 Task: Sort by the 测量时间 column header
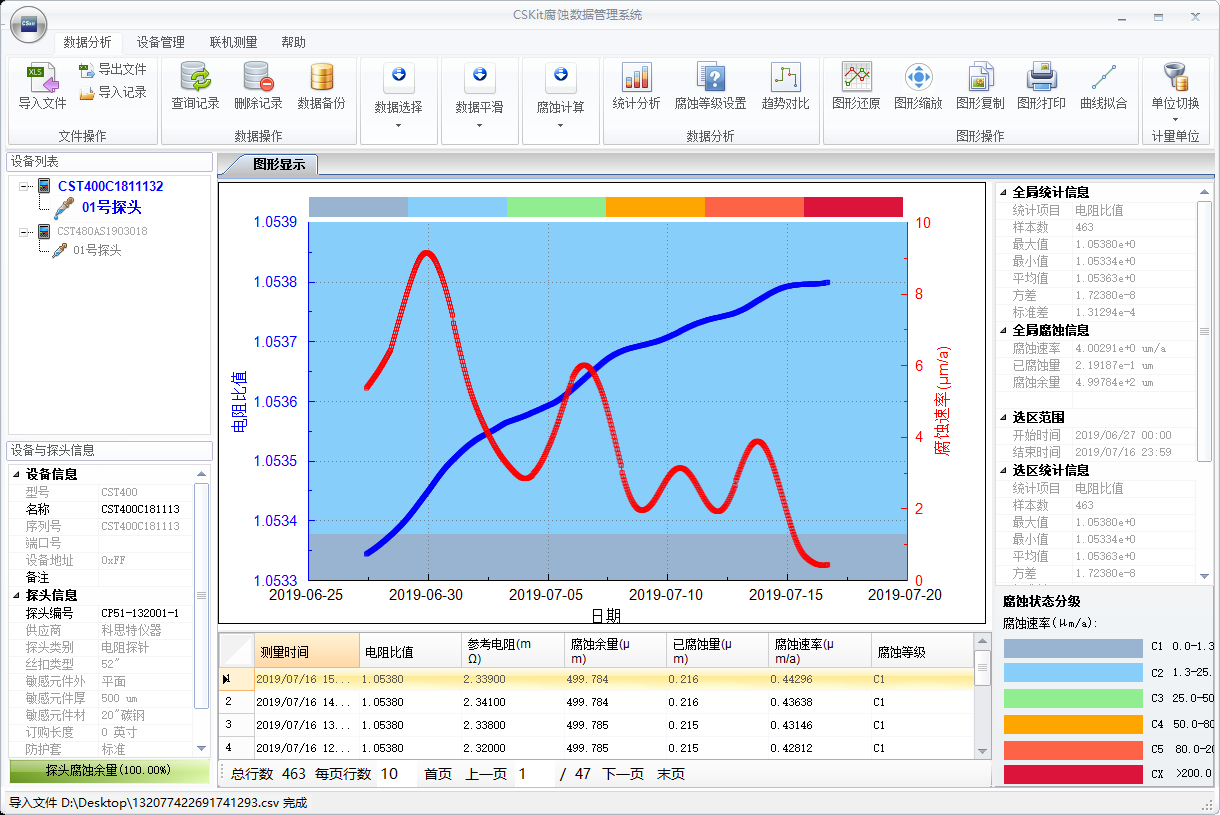pyautogui.click(x=307, y=651)
